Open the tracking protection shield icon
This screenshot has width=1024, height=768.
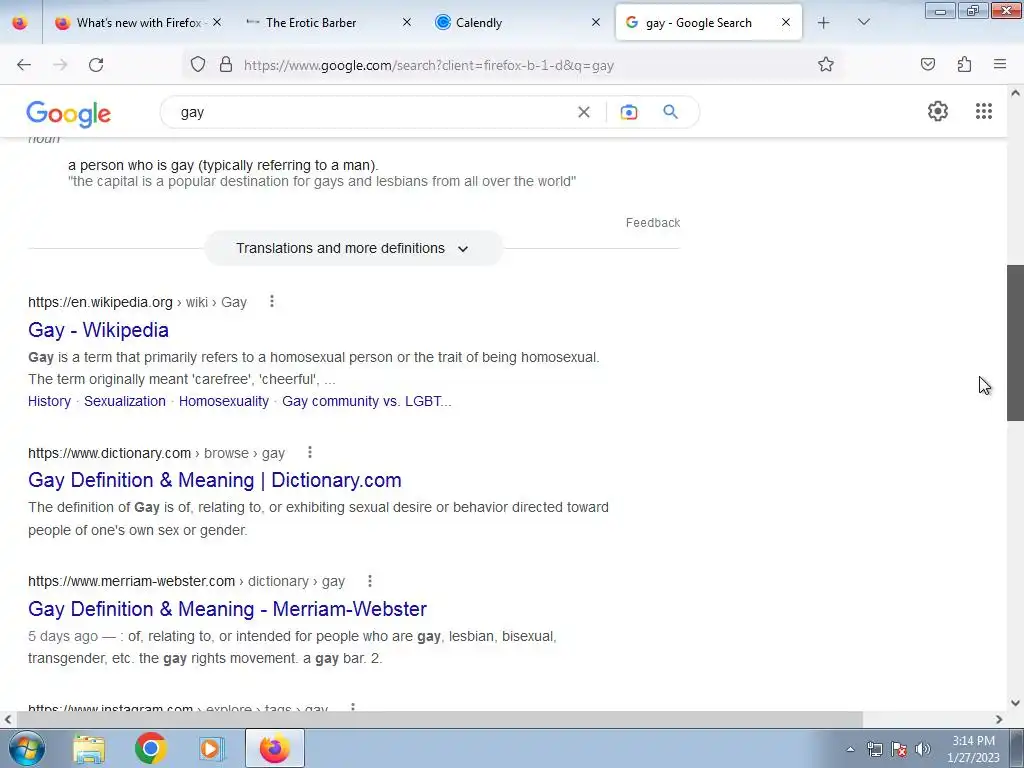[198, 64]
